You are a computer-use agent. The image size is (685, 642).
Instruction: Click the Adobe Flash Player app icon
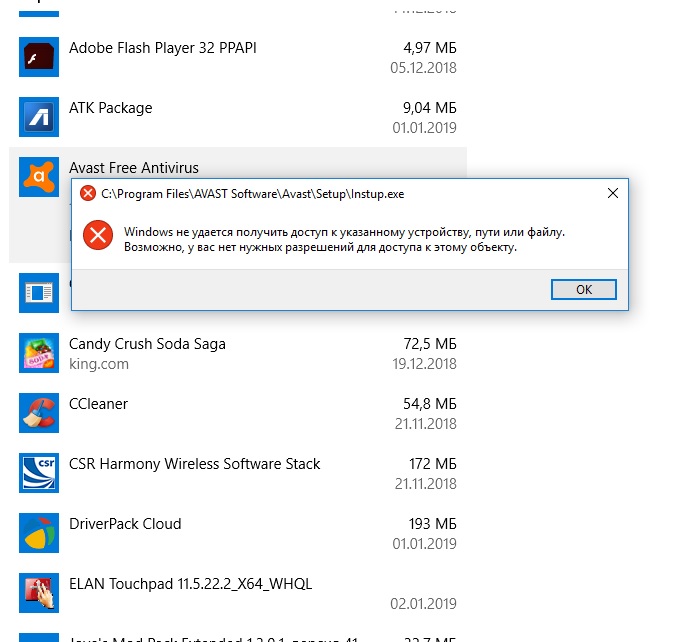(39, 57)
